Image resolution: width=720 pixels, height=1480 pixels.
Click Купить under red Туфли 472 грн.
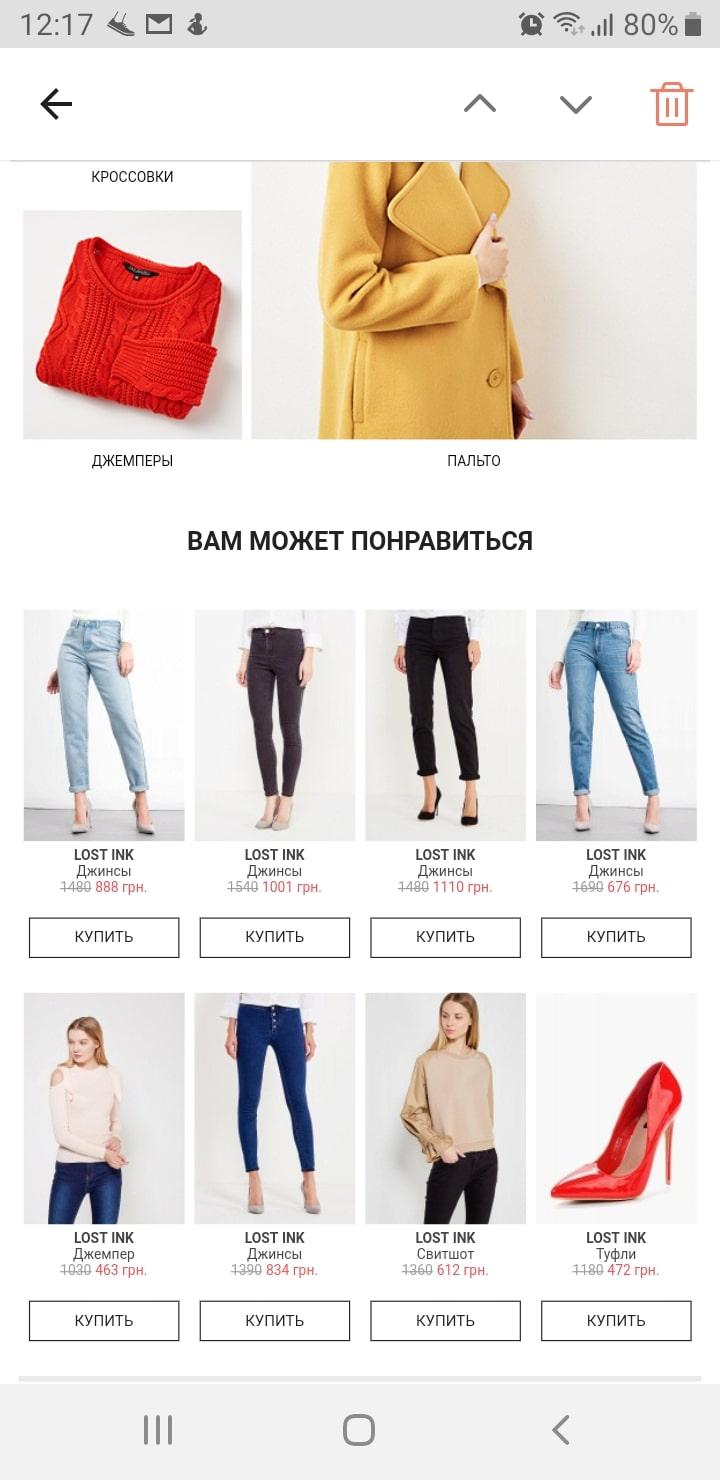click(x=616, y=1320)
